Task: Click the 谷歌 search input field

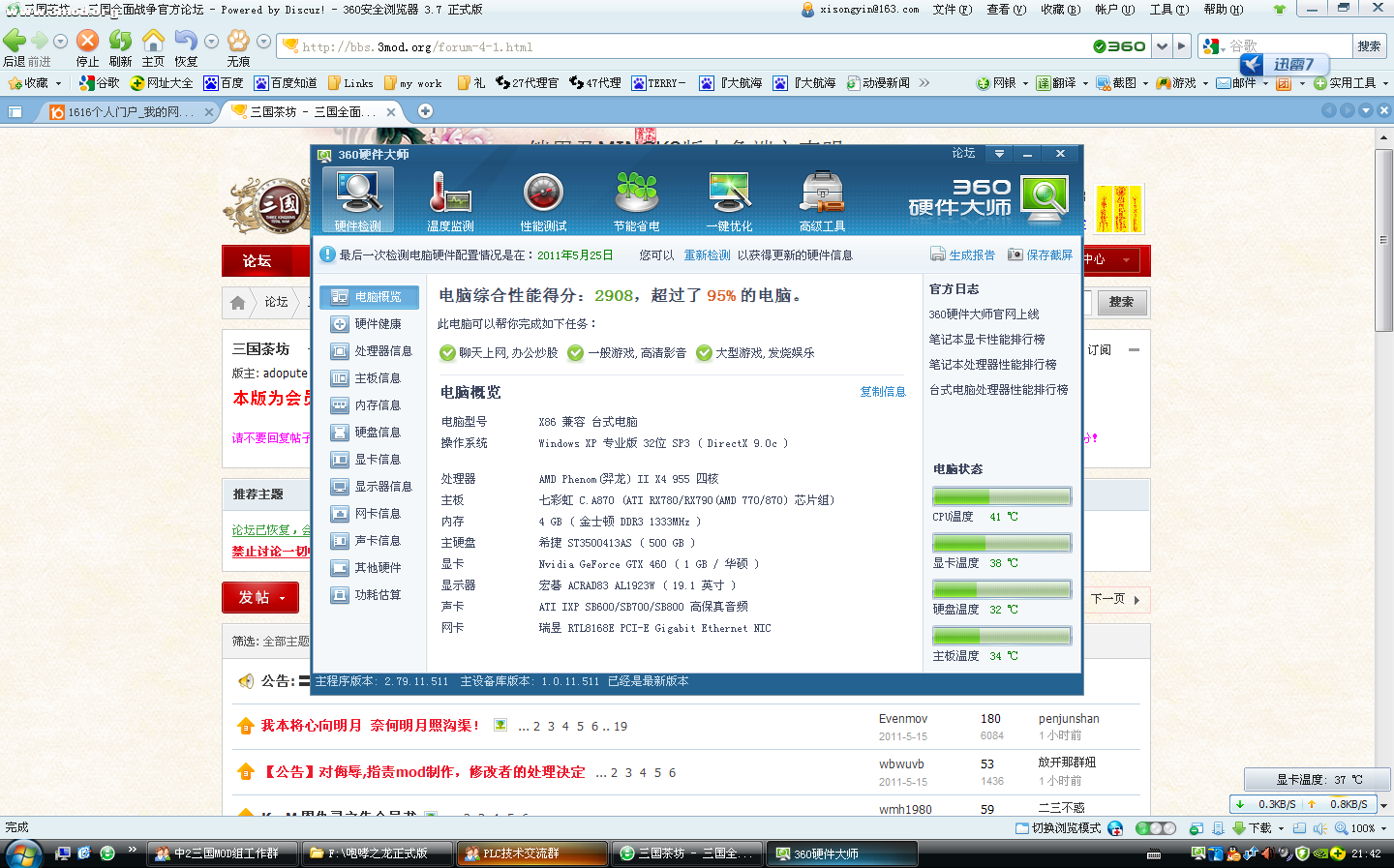Action: click(1288, 46)
